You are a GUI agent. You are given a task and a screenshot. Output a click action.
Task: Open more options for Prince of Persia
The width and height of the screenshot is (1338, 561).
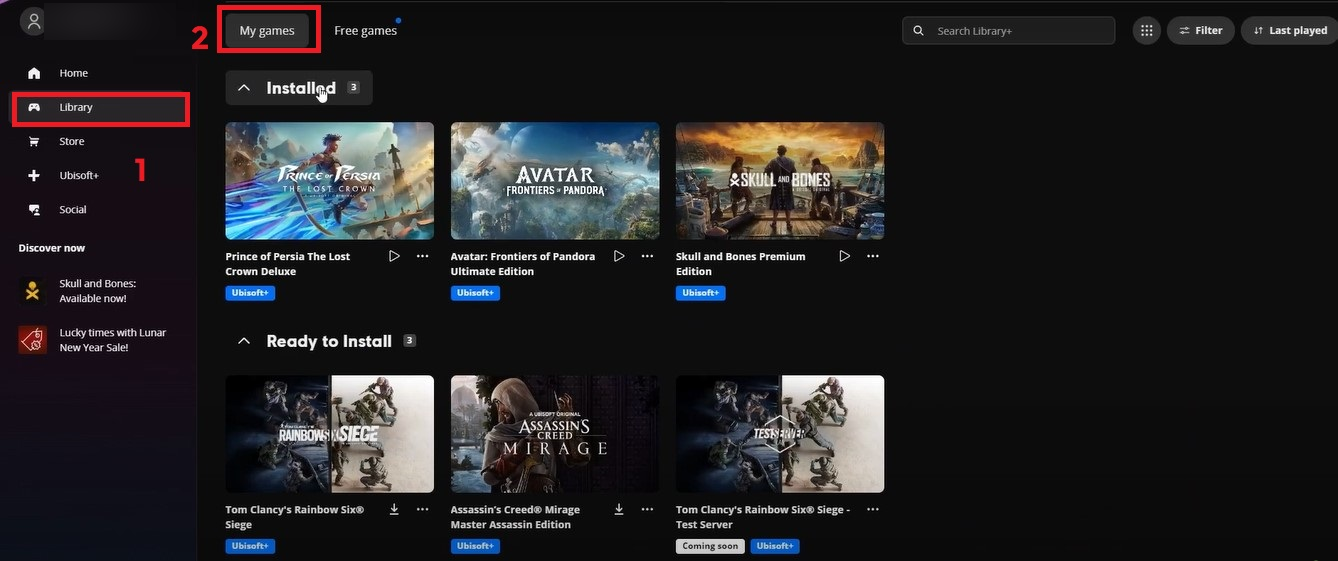[x=422, y=256]
